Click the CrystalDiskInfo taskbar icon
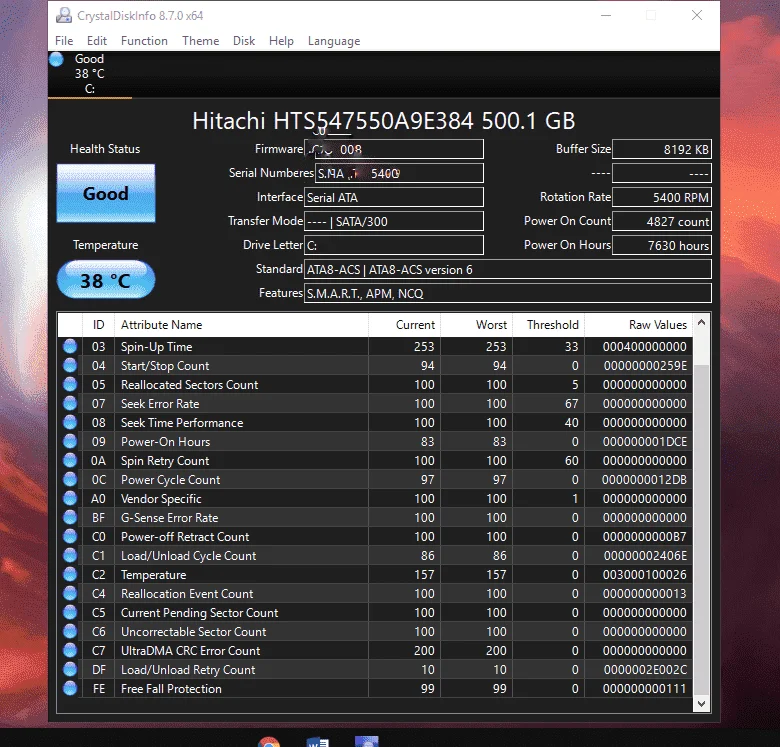 pos(367,742)
